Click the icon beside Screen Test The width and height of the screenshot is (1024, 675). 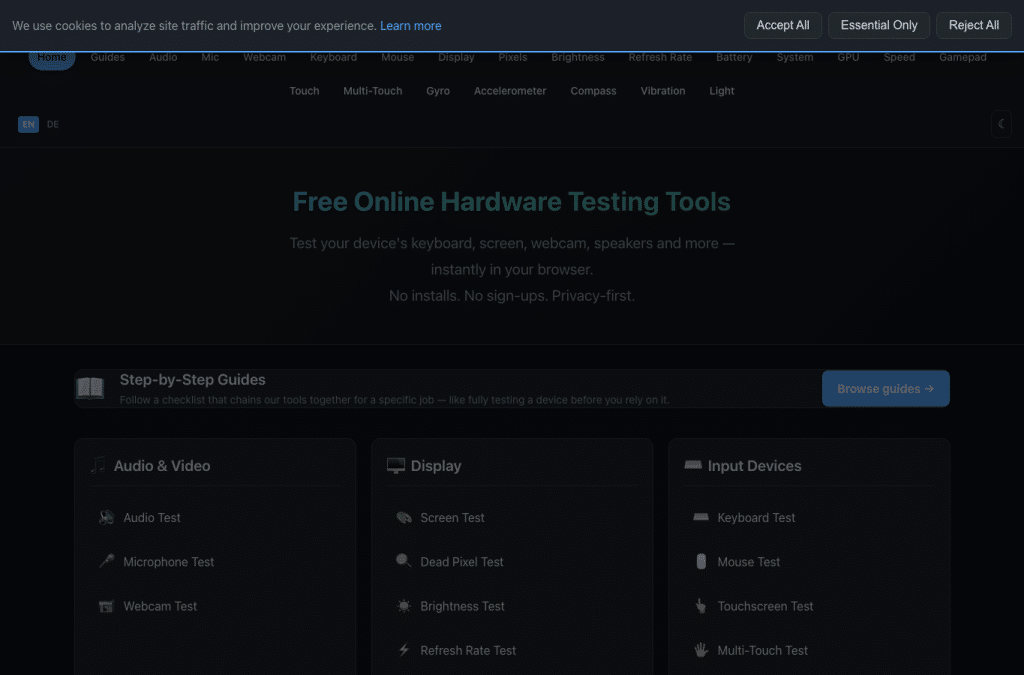(x=404, y=518)
